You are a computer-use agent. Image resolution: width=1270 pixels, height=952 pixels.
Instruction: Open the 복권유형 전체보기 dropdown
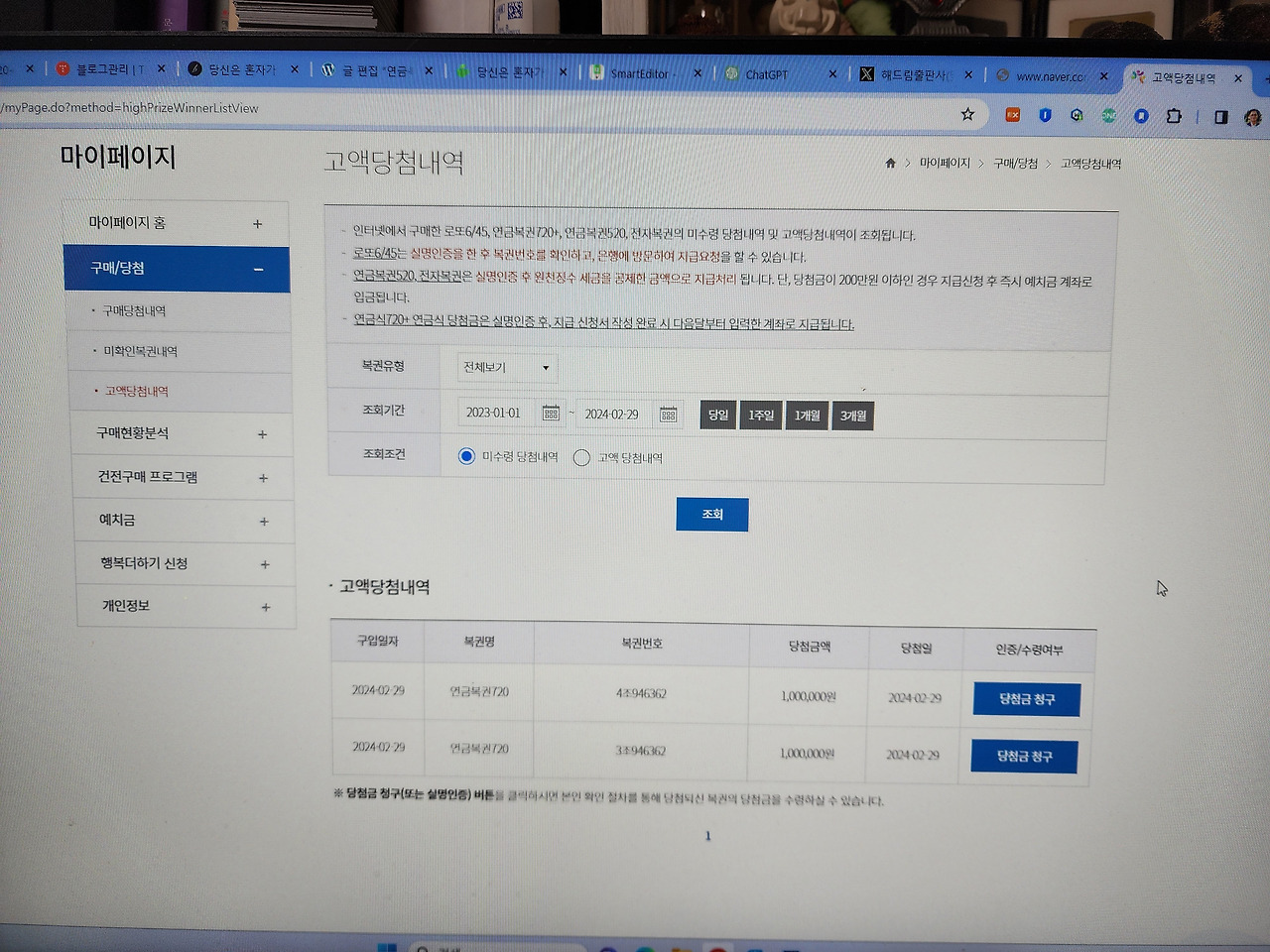click(x=506, y=368)
